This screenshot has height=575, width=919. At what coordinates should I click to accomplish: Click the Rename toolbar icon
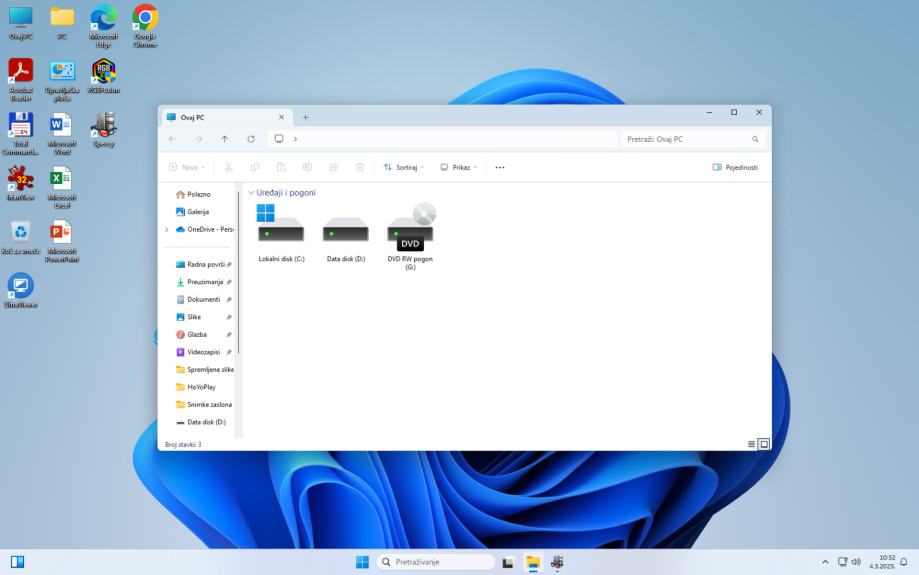click(307, 167)
